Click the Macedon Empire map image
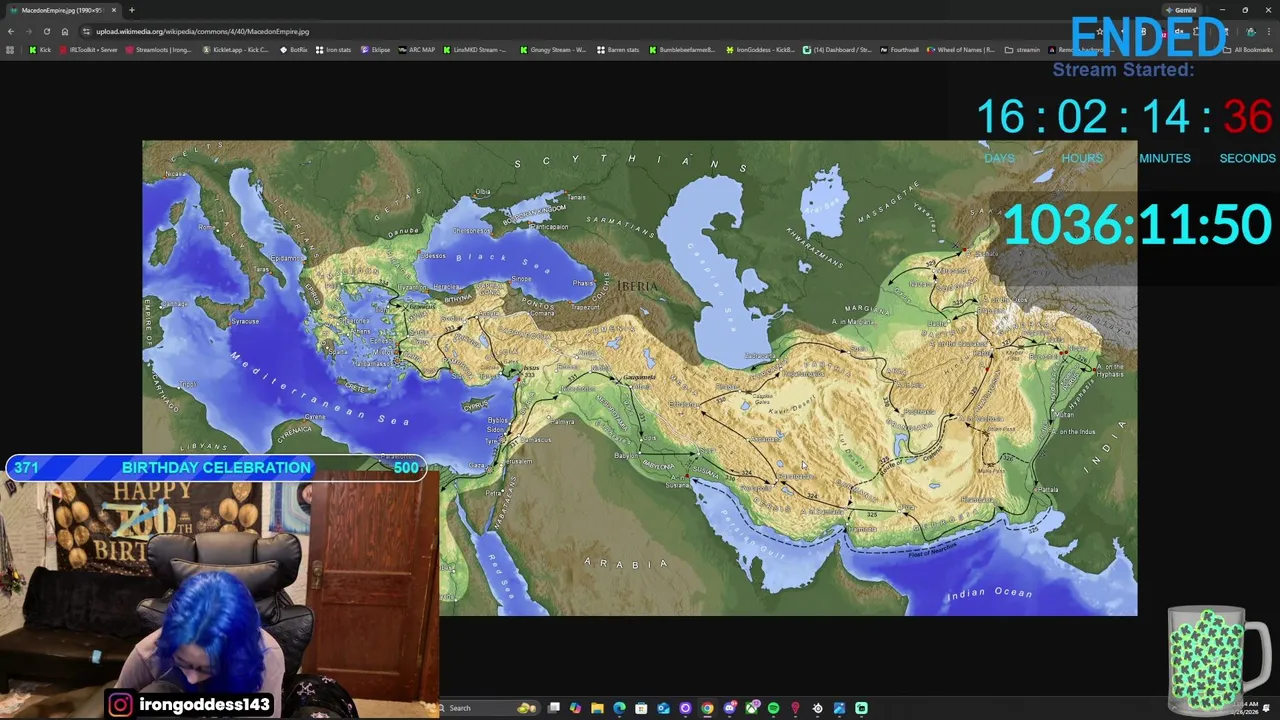This screenshot has height=720, width=1280. click(x=639, y=377)
